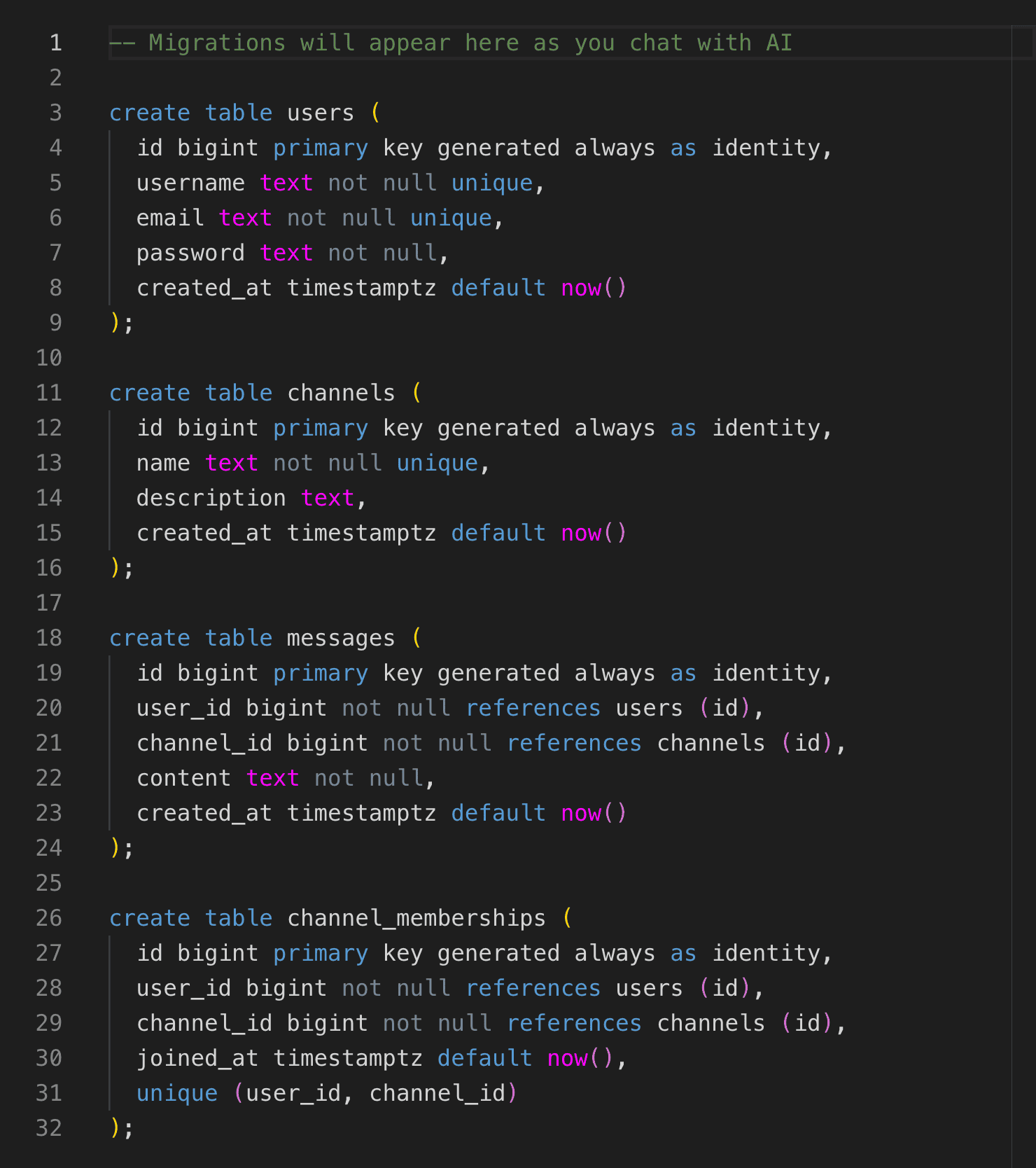
Task: Click the 'username' column name
Action: coord(190,183)
